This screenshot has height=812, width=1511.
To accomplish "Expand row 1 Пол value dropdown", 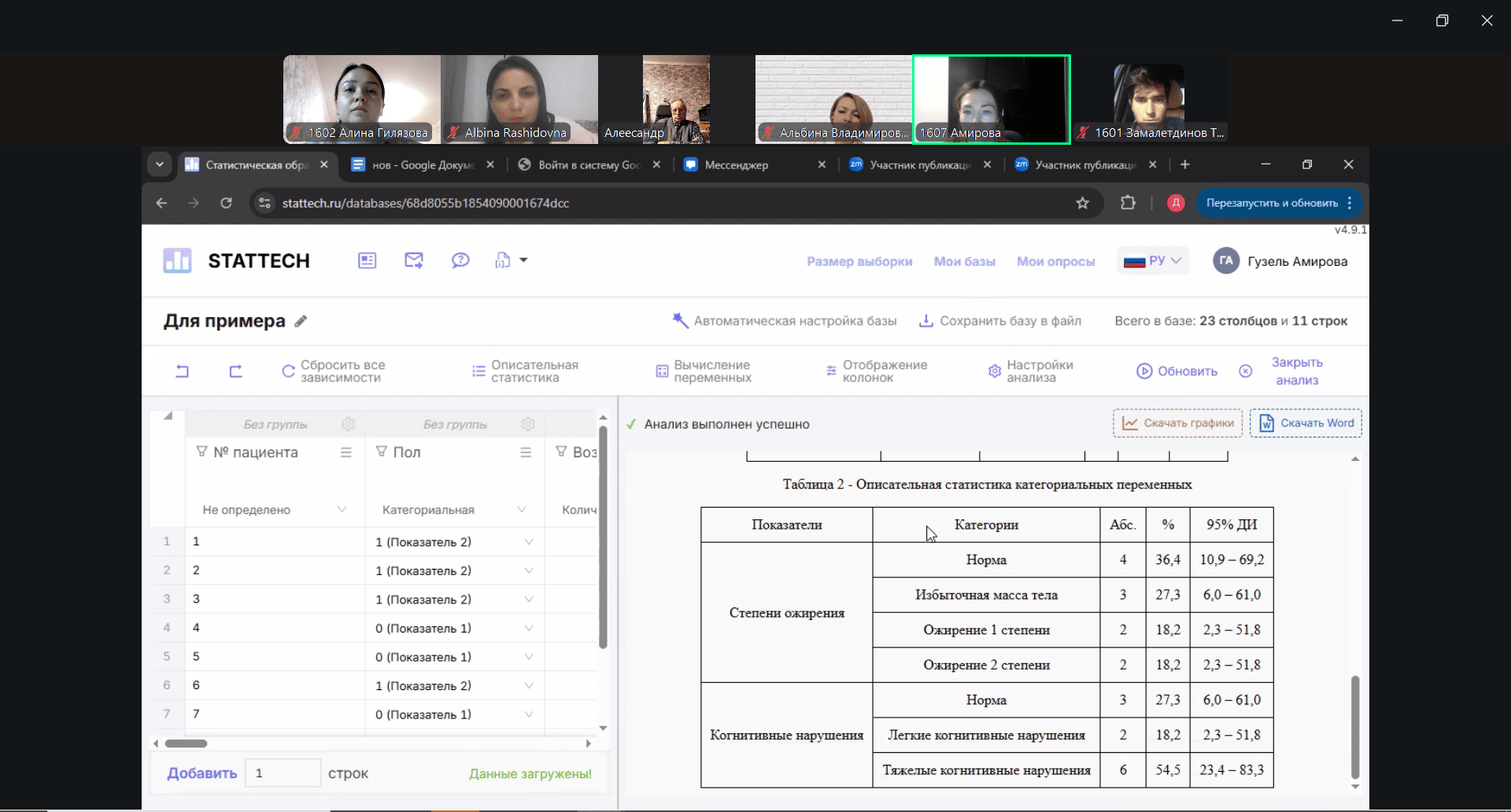I will click(528, 542).
